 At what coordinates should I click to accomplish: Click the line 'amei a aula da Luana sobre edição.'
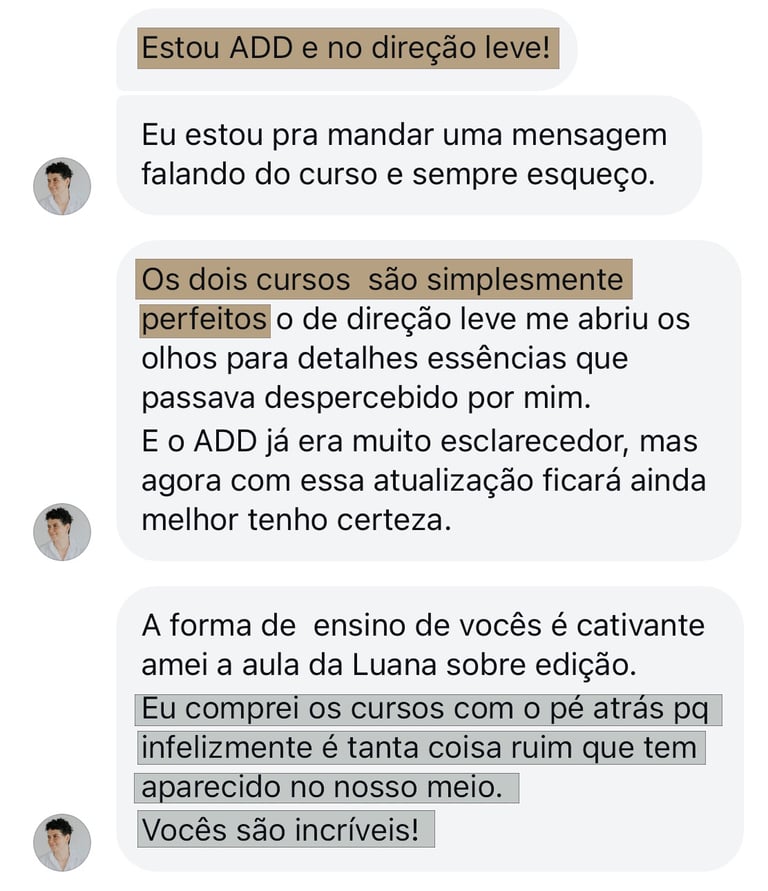point(389,665)
